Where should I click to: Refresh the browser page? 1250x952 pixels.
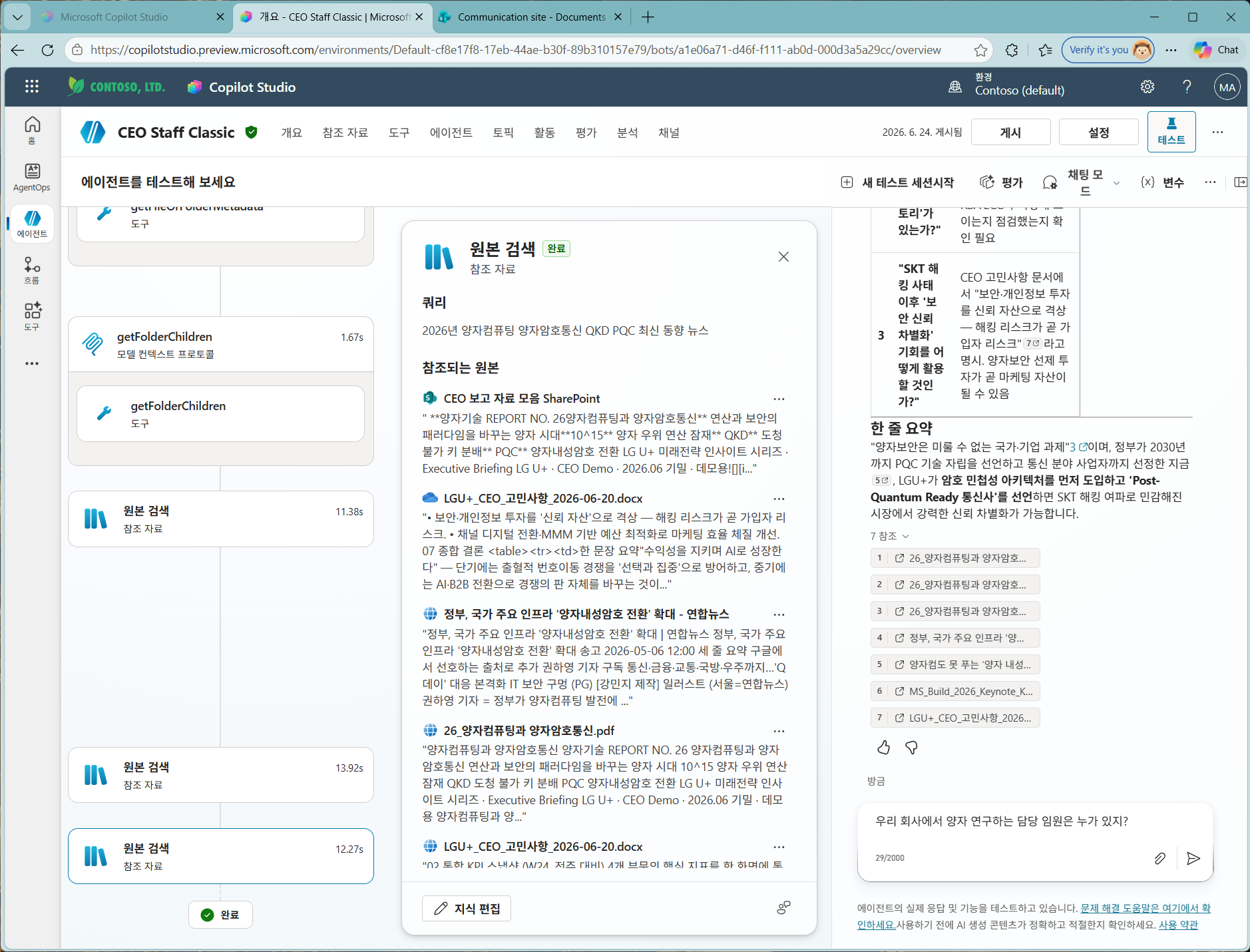pos(47,50)
